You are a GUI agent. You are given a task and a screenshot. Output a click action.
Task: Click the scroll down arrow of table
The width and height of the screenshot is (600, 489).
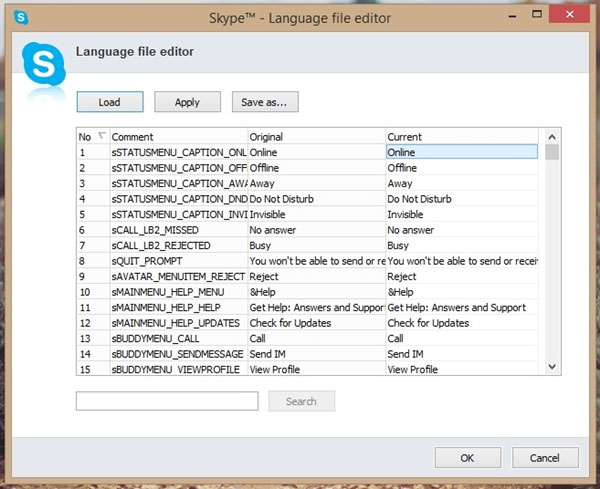552,368
